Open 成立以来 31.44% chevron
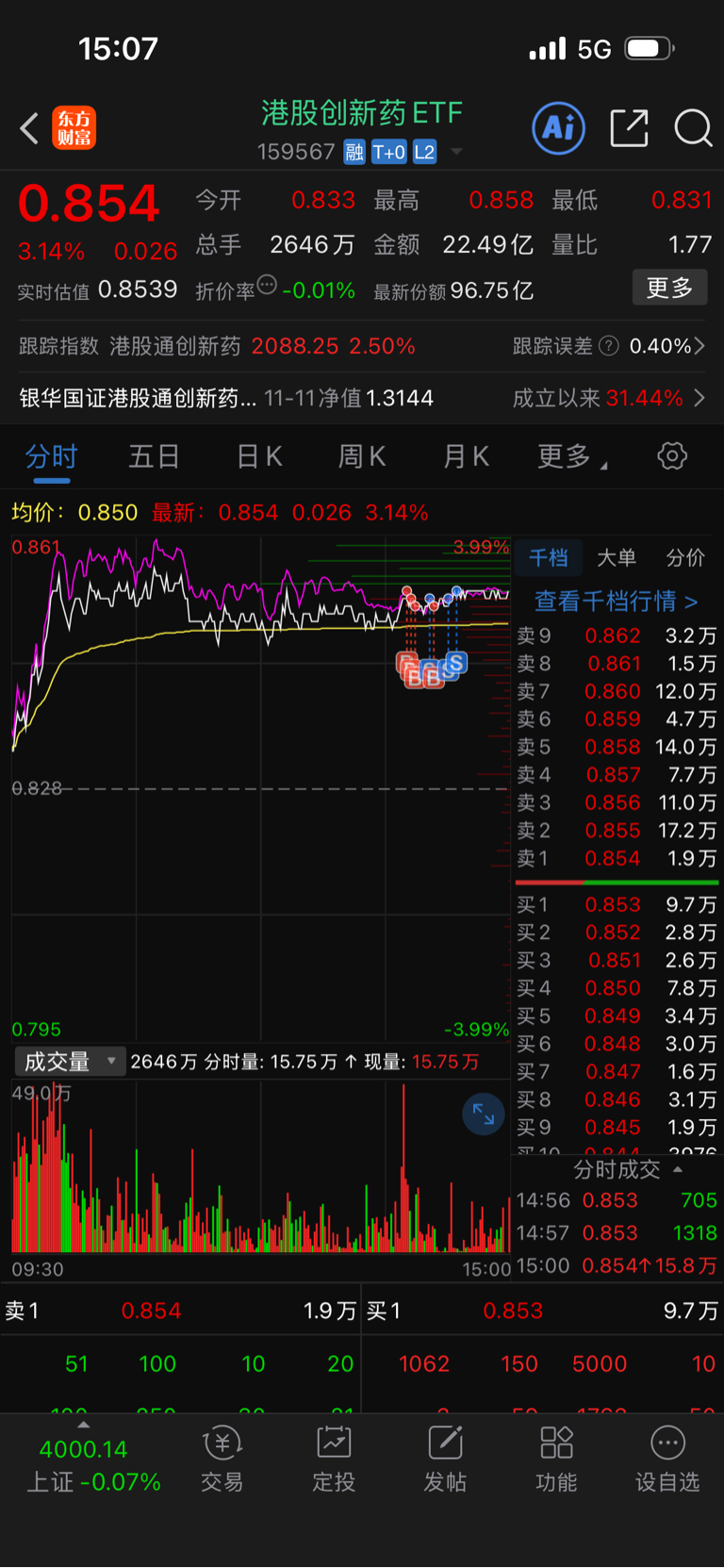Screen dimensions: 724x1568 tap(699, 398)
